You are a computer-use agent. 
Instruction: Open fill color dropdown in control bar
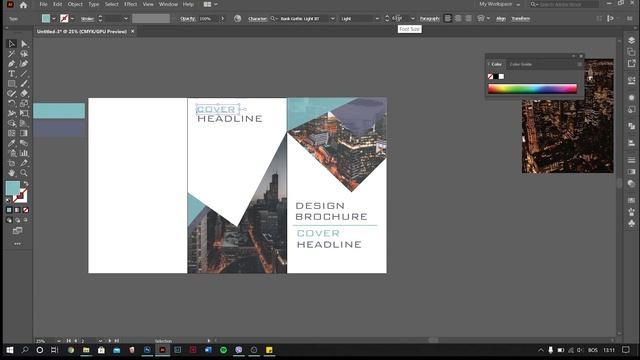(x=54, y=18)
